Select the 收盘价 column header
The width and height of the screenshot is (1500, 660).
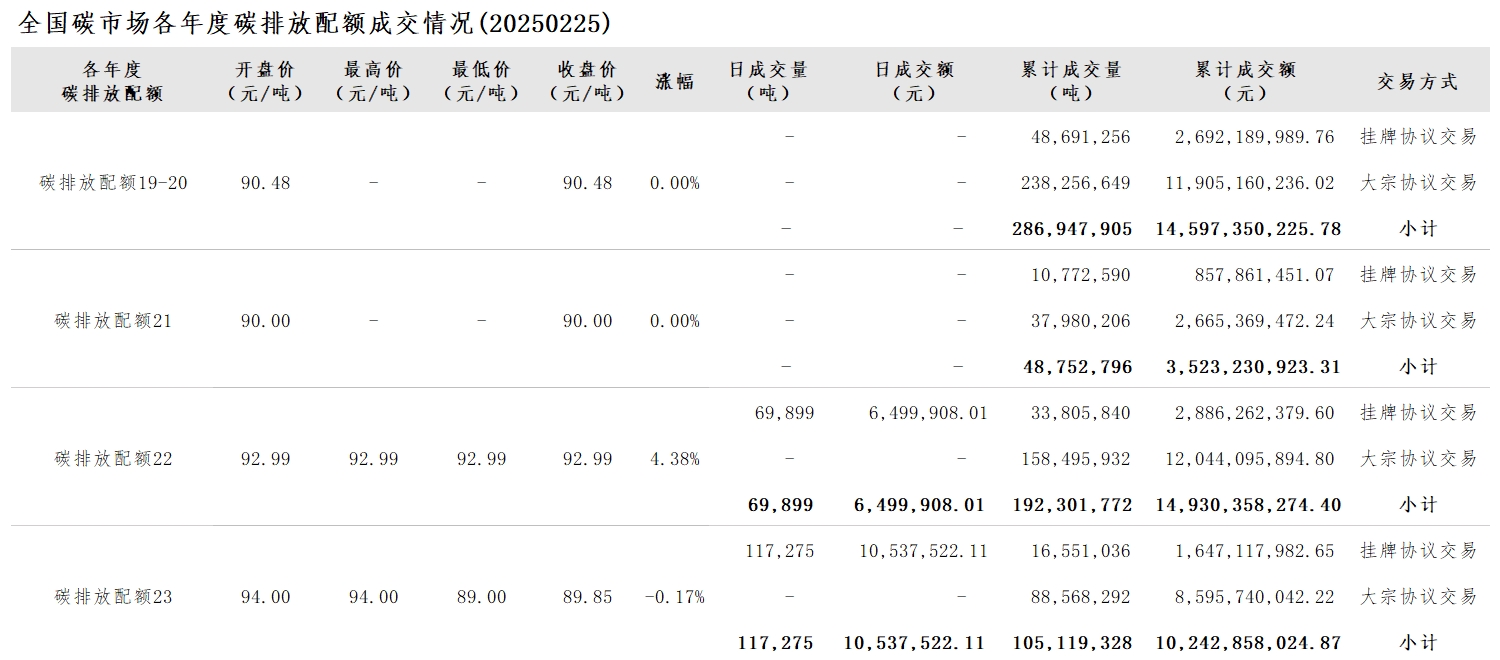pos(588,82)
